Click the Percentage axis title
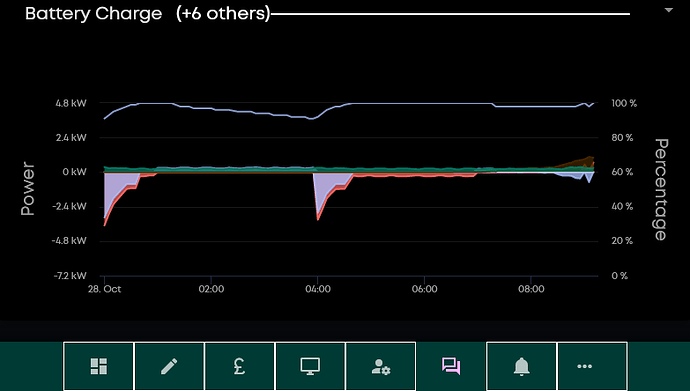Screen dimensions: 690x391 point(661,189)
